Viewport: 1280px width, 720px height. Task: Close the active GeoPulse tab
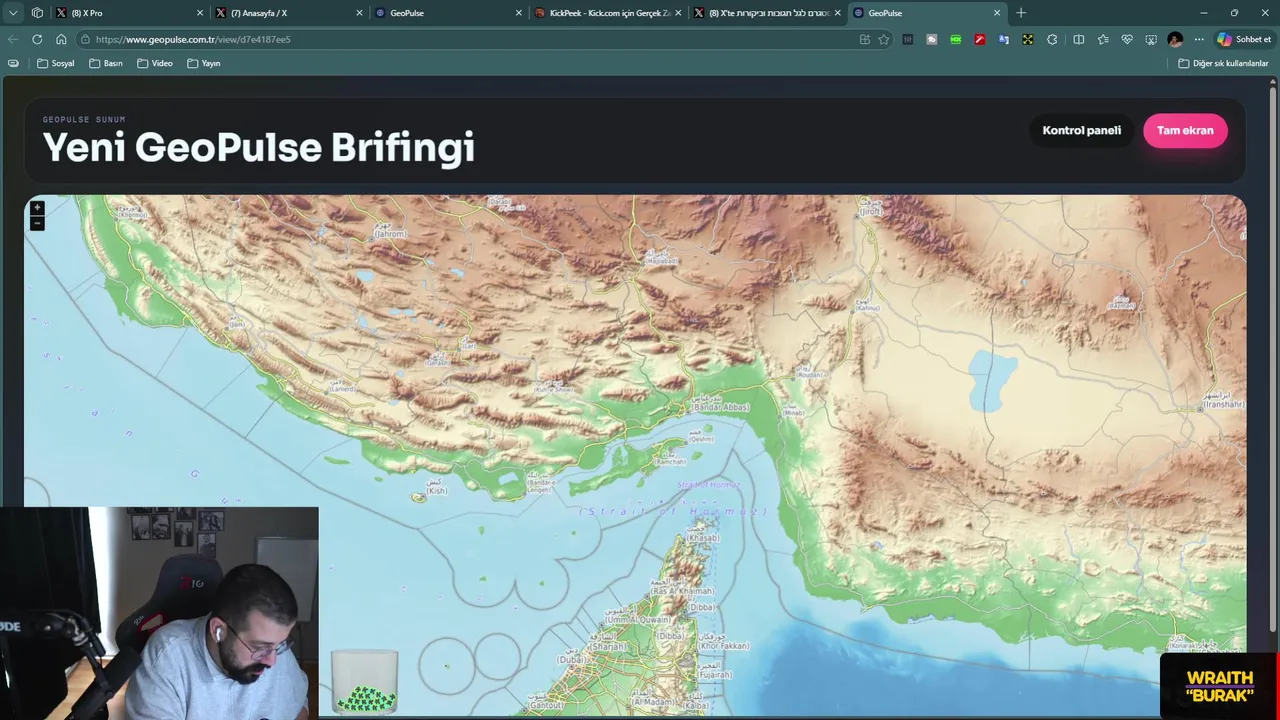pyautogui.click(x=997, y=13)
